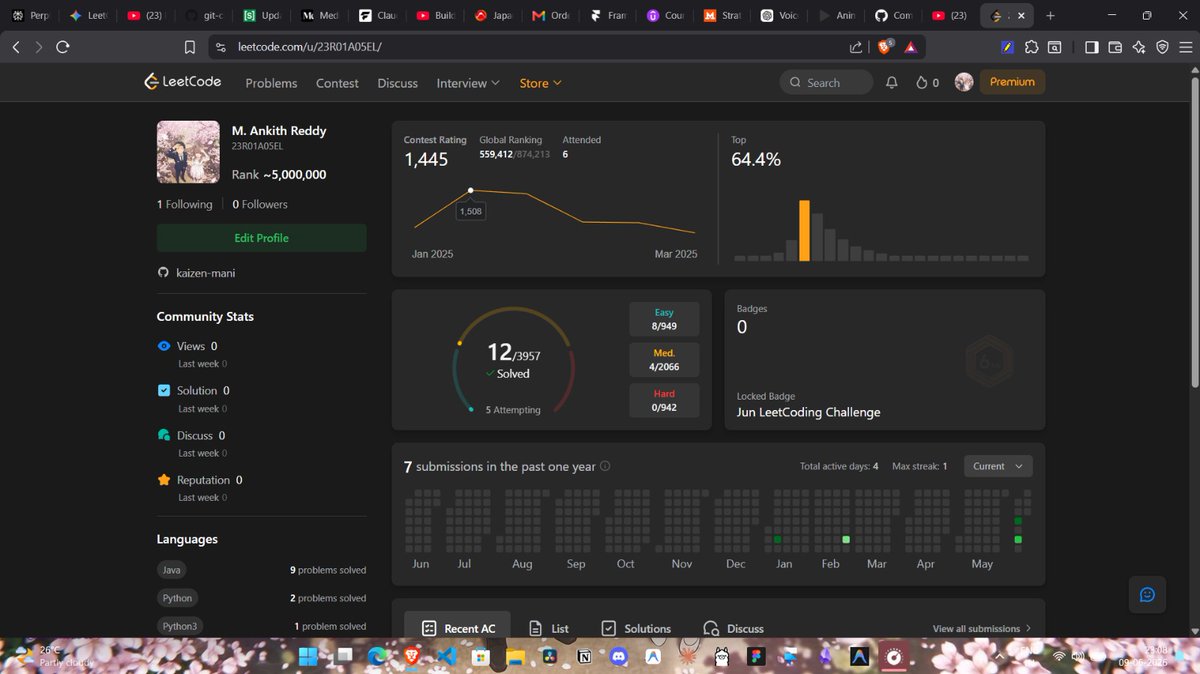
Task: Bookmark this page using bookmark icon
Action: point(190,47)
